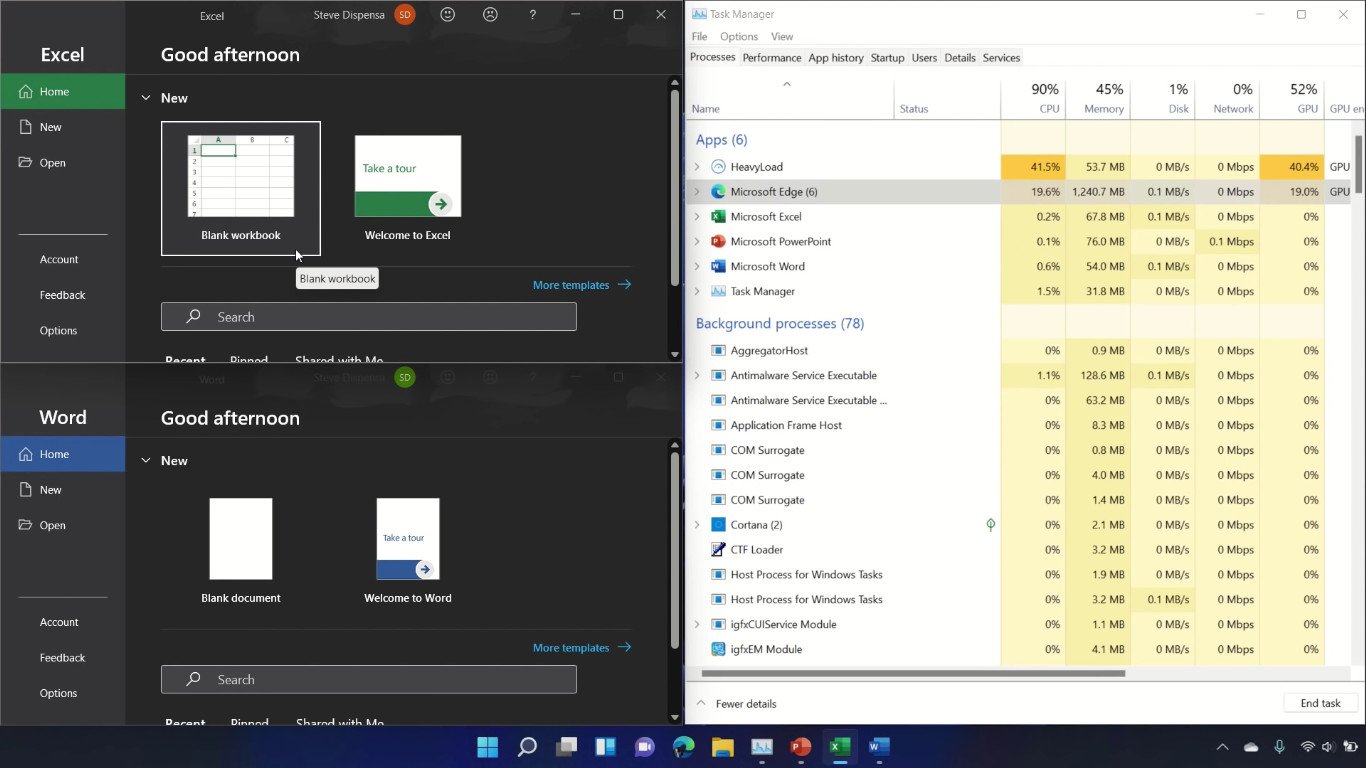Click the search magnifier icon in Excel's search box

193,316
